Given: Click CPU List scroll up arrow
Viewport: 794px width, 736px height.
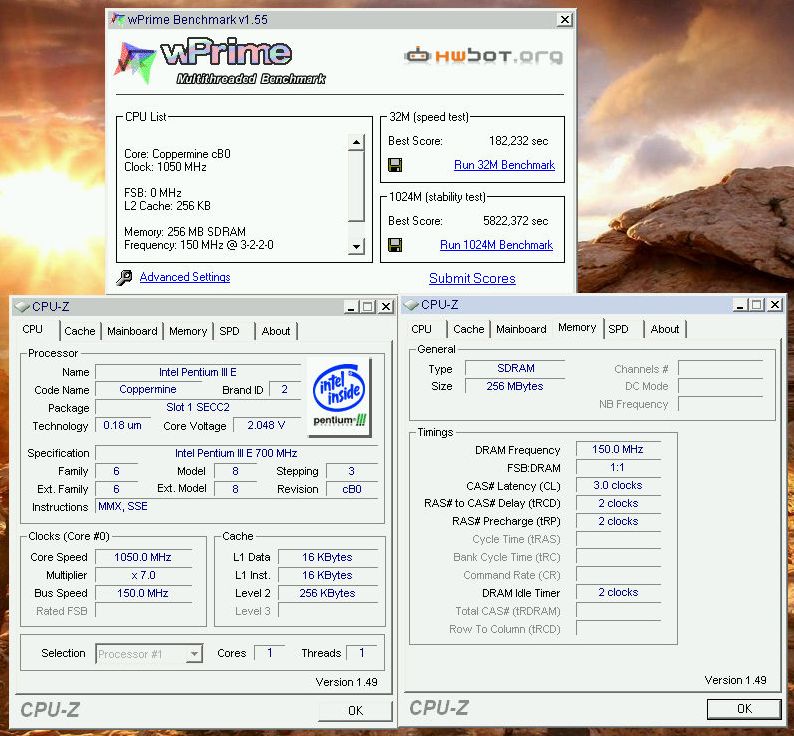Looking at the screenshot, I should coord(356,142).
